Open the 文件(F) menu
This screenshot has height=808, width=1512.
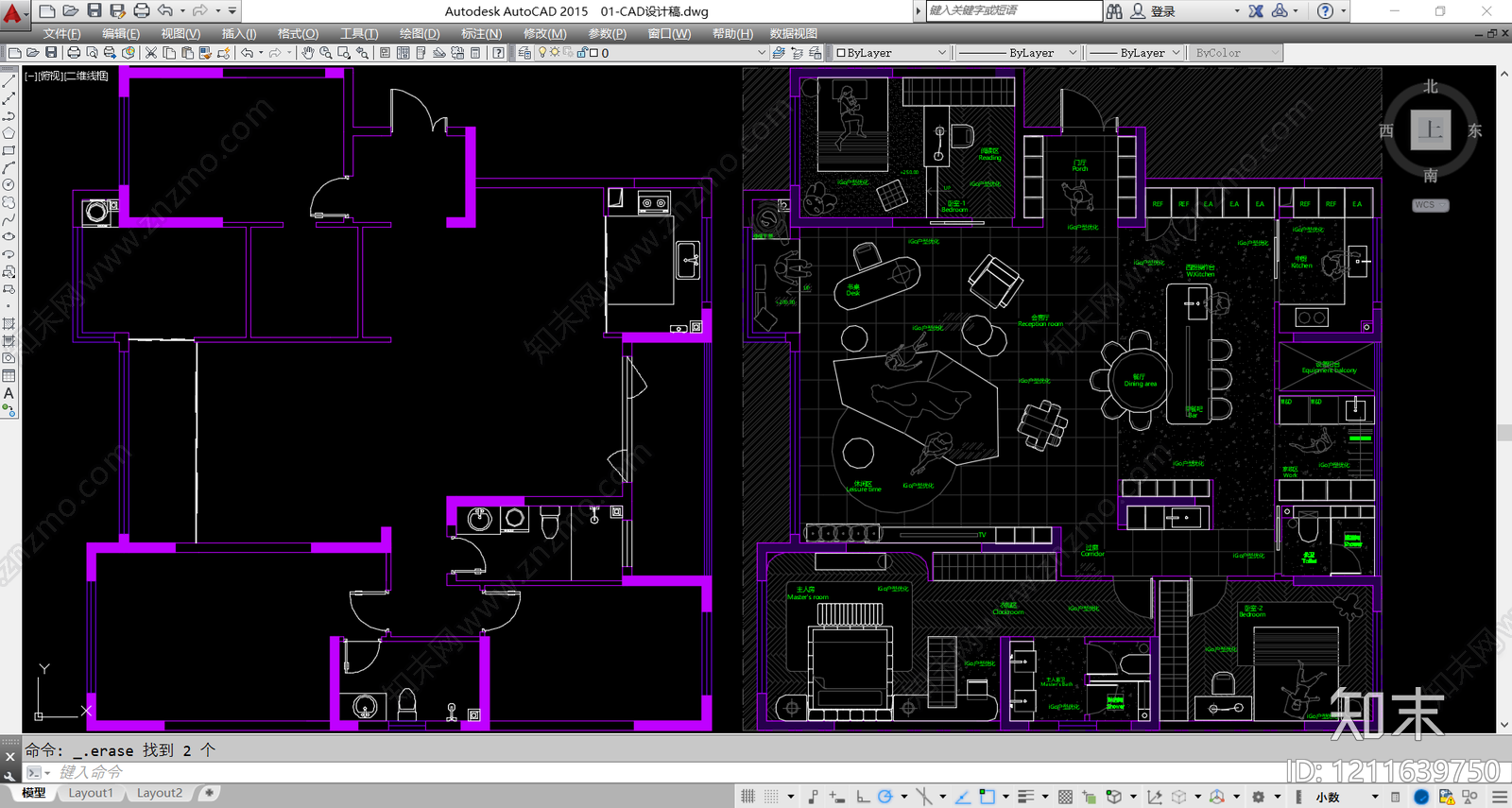(61, 33)
